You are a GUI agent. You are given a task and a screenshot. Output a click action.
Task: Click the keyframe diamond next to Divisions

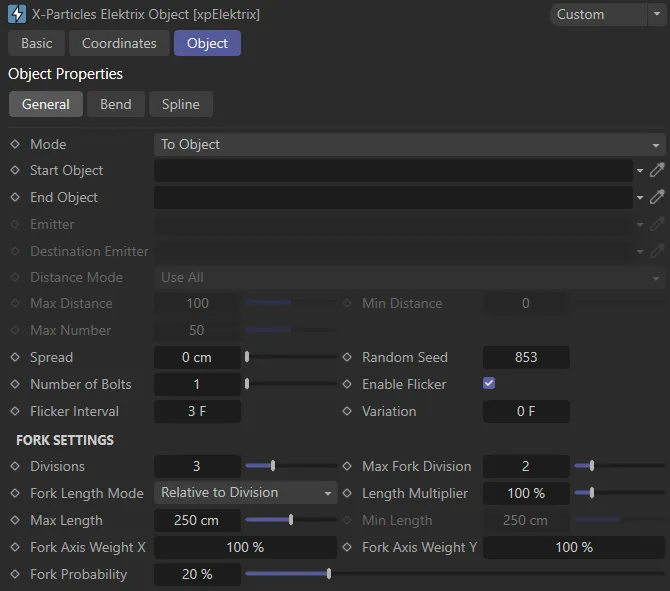pyautogui.click(x=15, y=466)
